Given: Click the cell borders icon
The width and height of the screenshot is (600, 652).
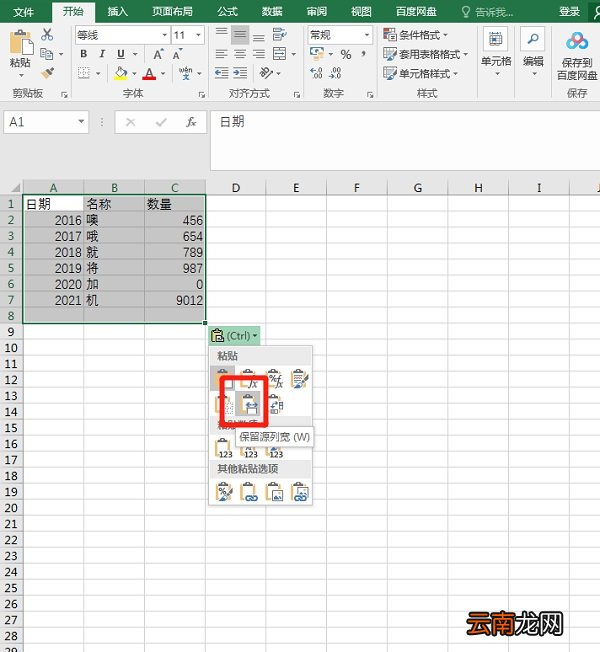Looking at the screenshot, I should [84, 73].
